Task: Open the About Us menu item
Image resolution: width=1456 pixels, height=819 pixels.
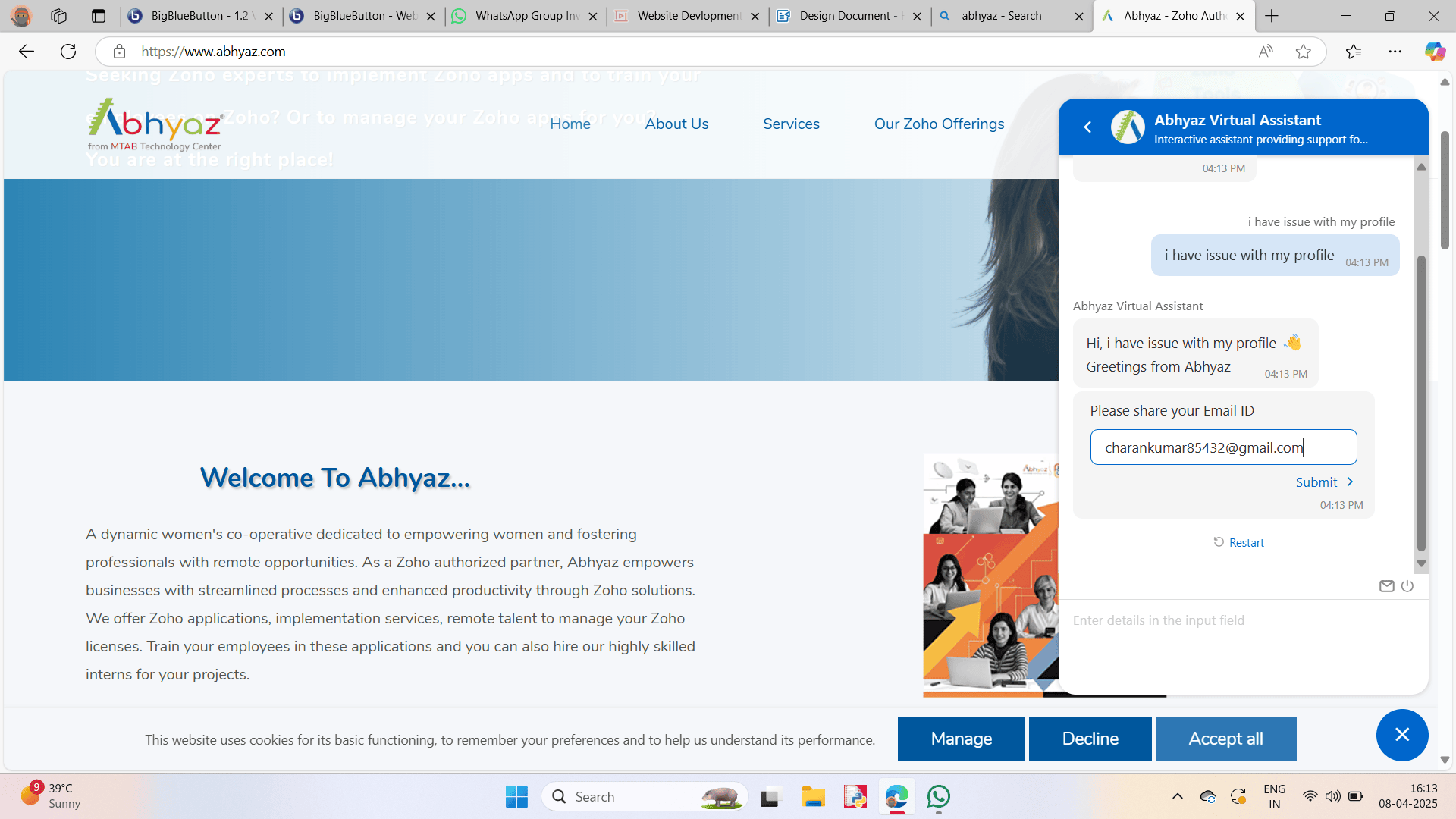Action: [x=676, y=124]
